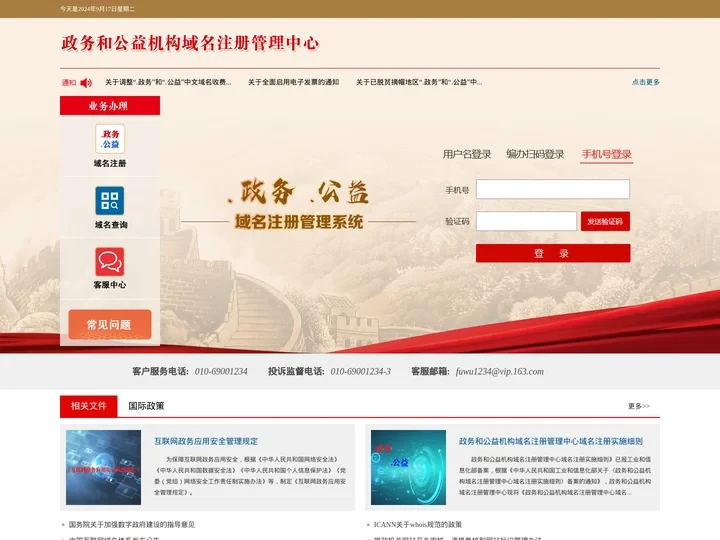Click complaint phone 010-69001234-3

coord(360,371)
